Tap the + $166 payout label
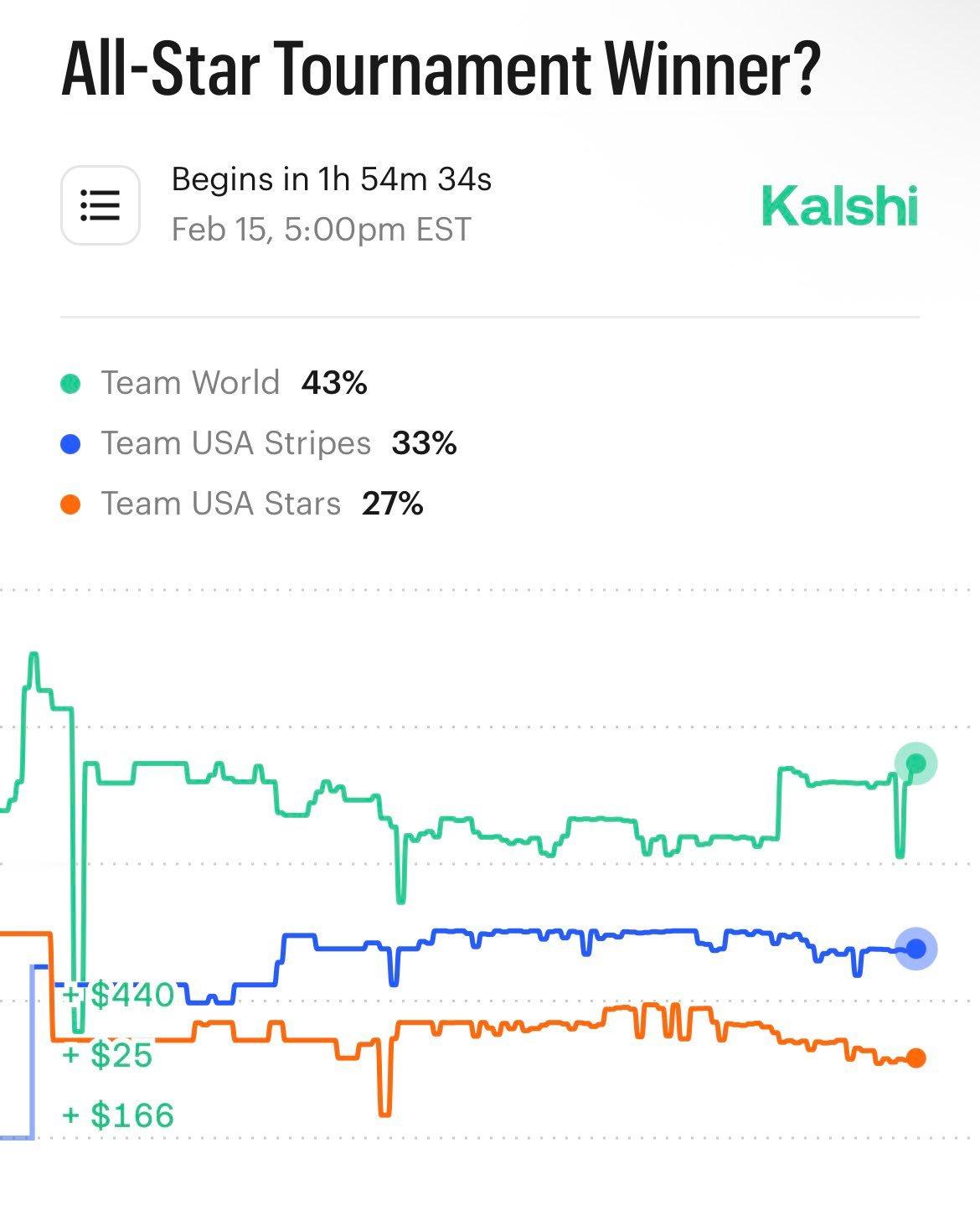Image resolution: width=980 pixels, height=1221 pixels. click(119, 1115)
